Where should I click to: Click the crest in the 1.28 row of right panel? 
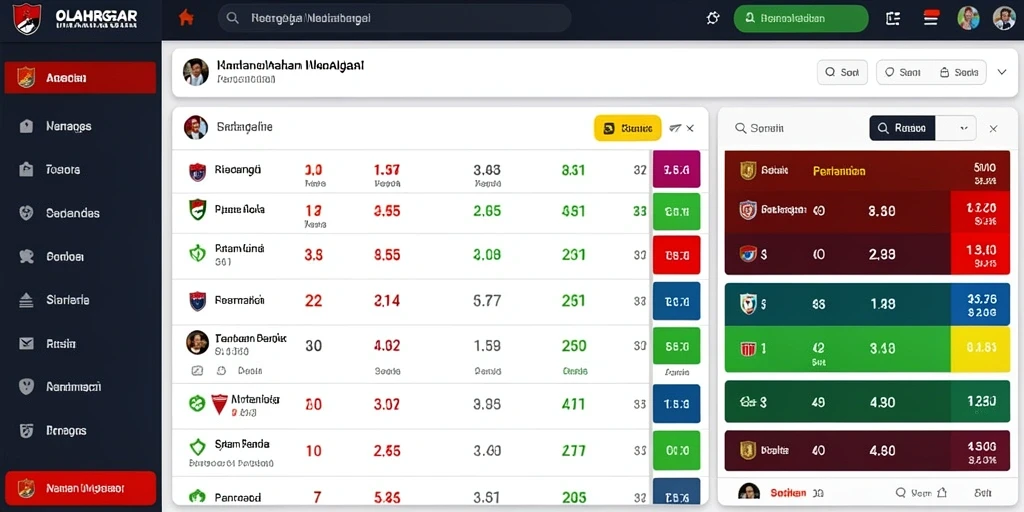click(x=748, y=304)
